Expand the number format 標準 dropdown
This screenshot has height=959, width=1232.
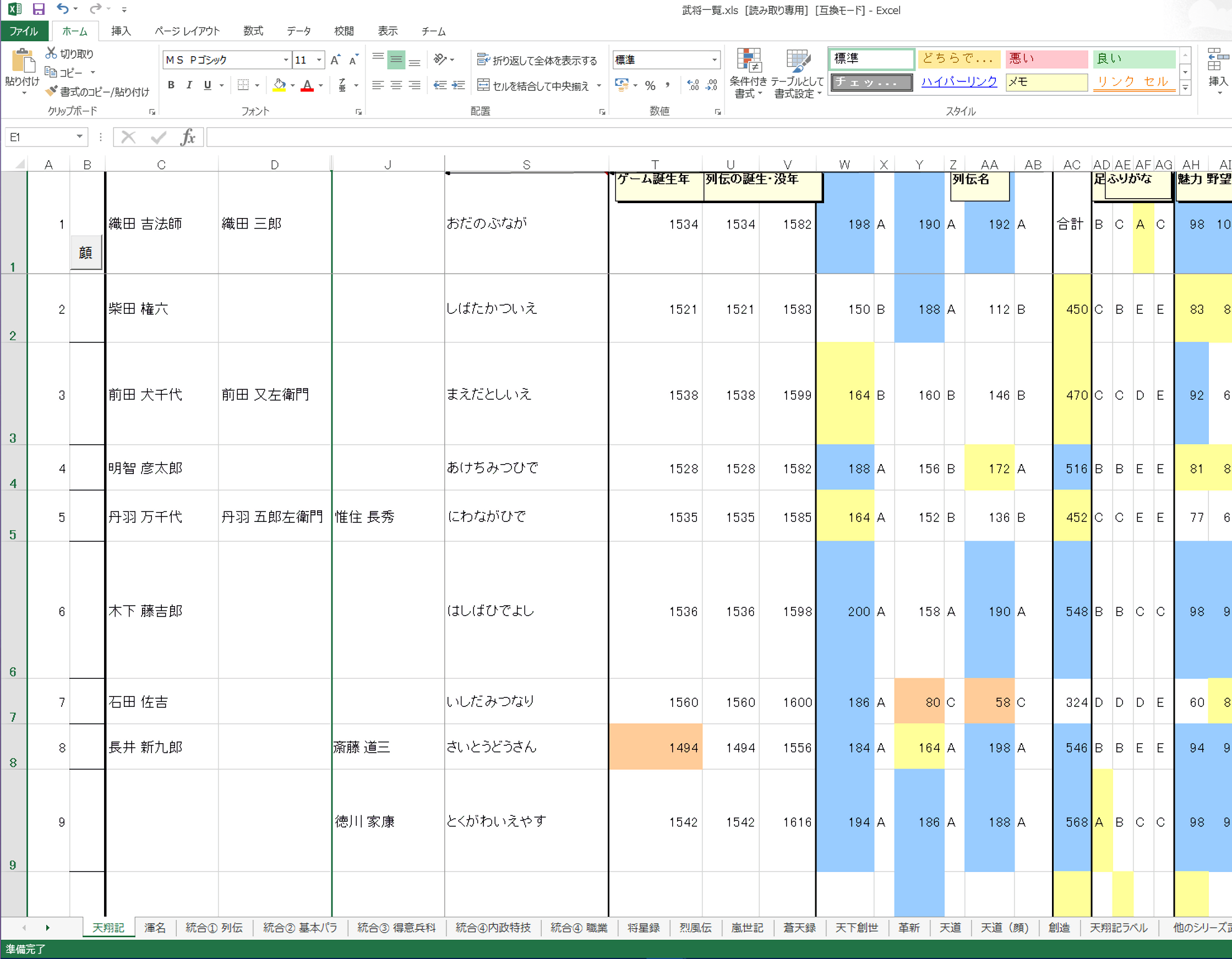click(714, 60)
